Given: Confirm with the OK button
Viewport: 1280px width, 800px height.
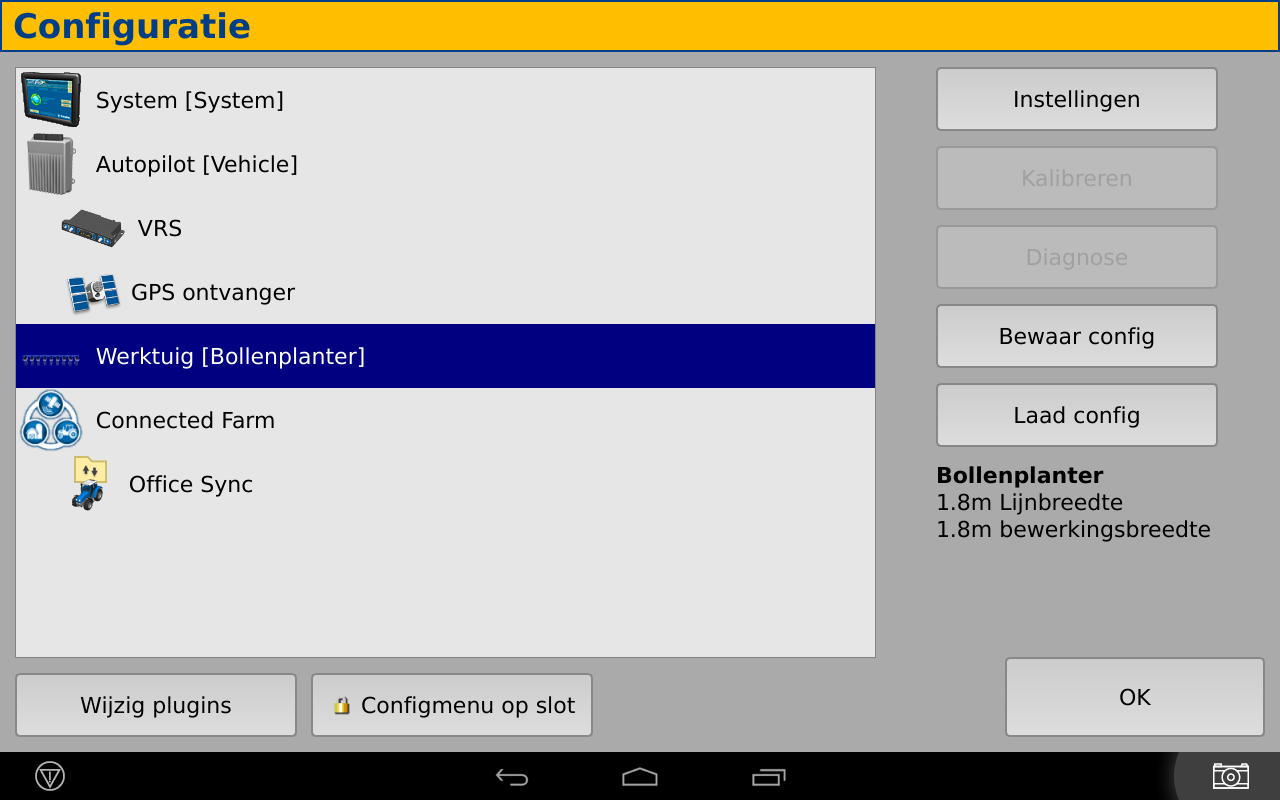Looking at the screenshot, I should [1134, 697].
